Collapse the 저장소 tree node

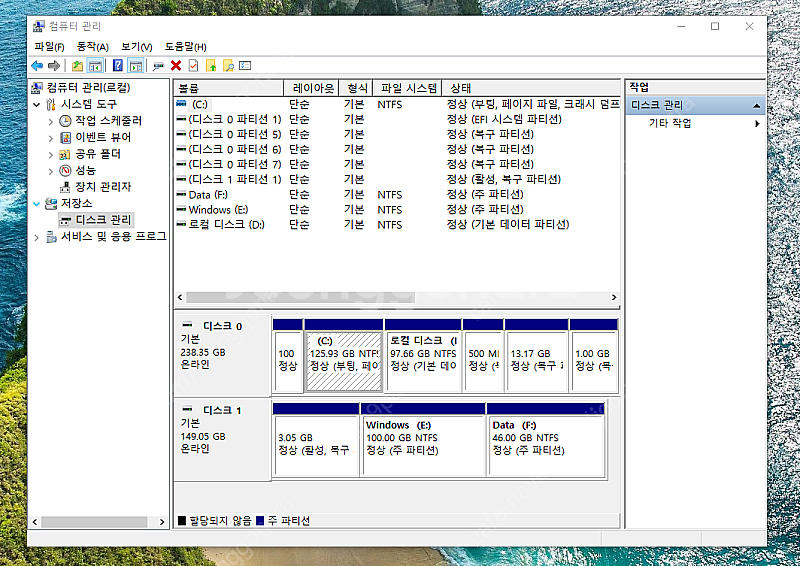click(36, 204)
